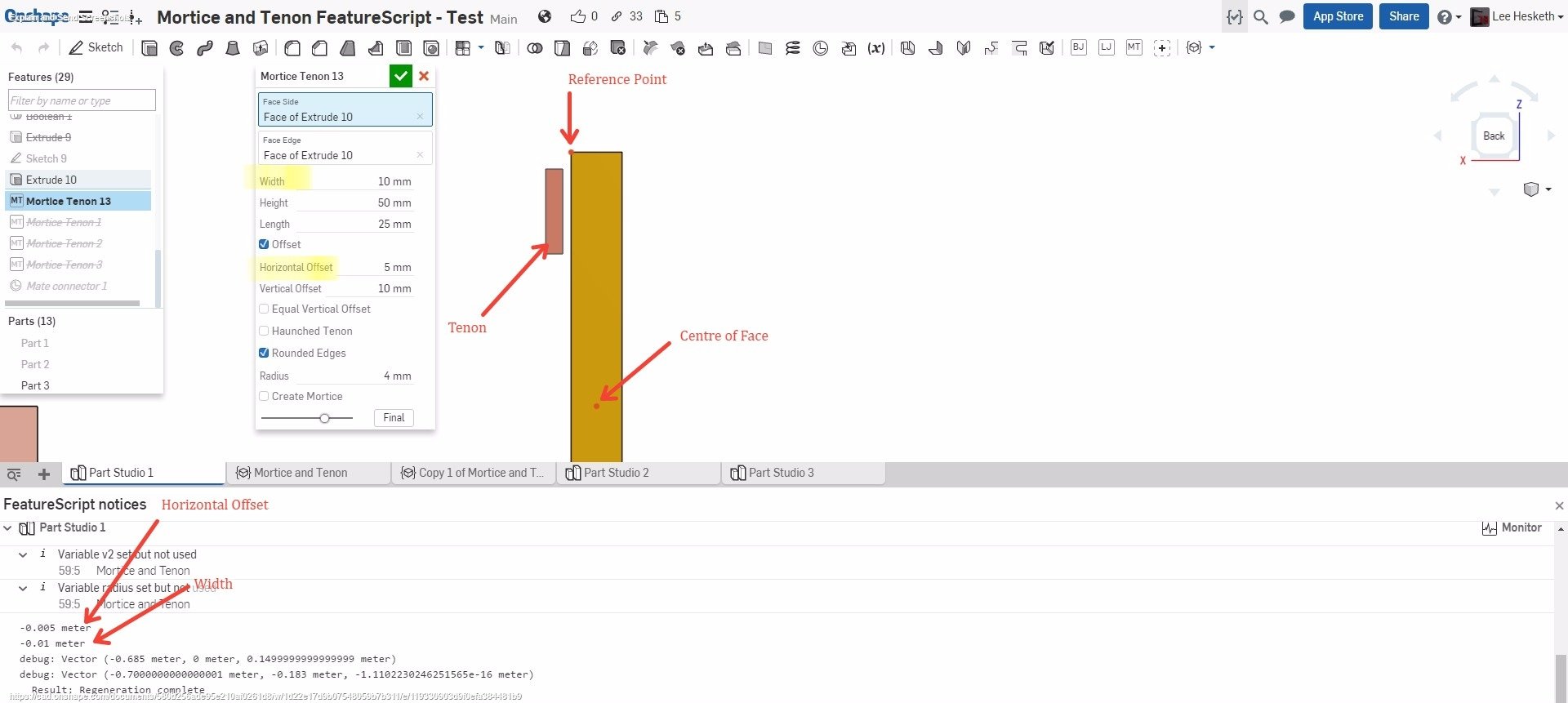Click the insert new tab plus icon
Screen dimensions: 1568x703
pos(44,474)
